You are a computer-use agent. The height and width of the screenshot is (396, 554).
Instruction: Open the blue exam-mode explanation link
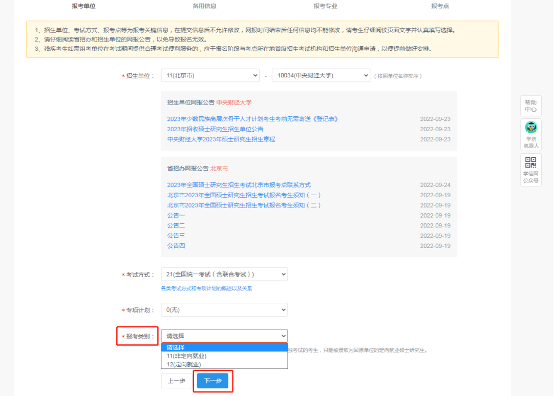click(207, 288)
